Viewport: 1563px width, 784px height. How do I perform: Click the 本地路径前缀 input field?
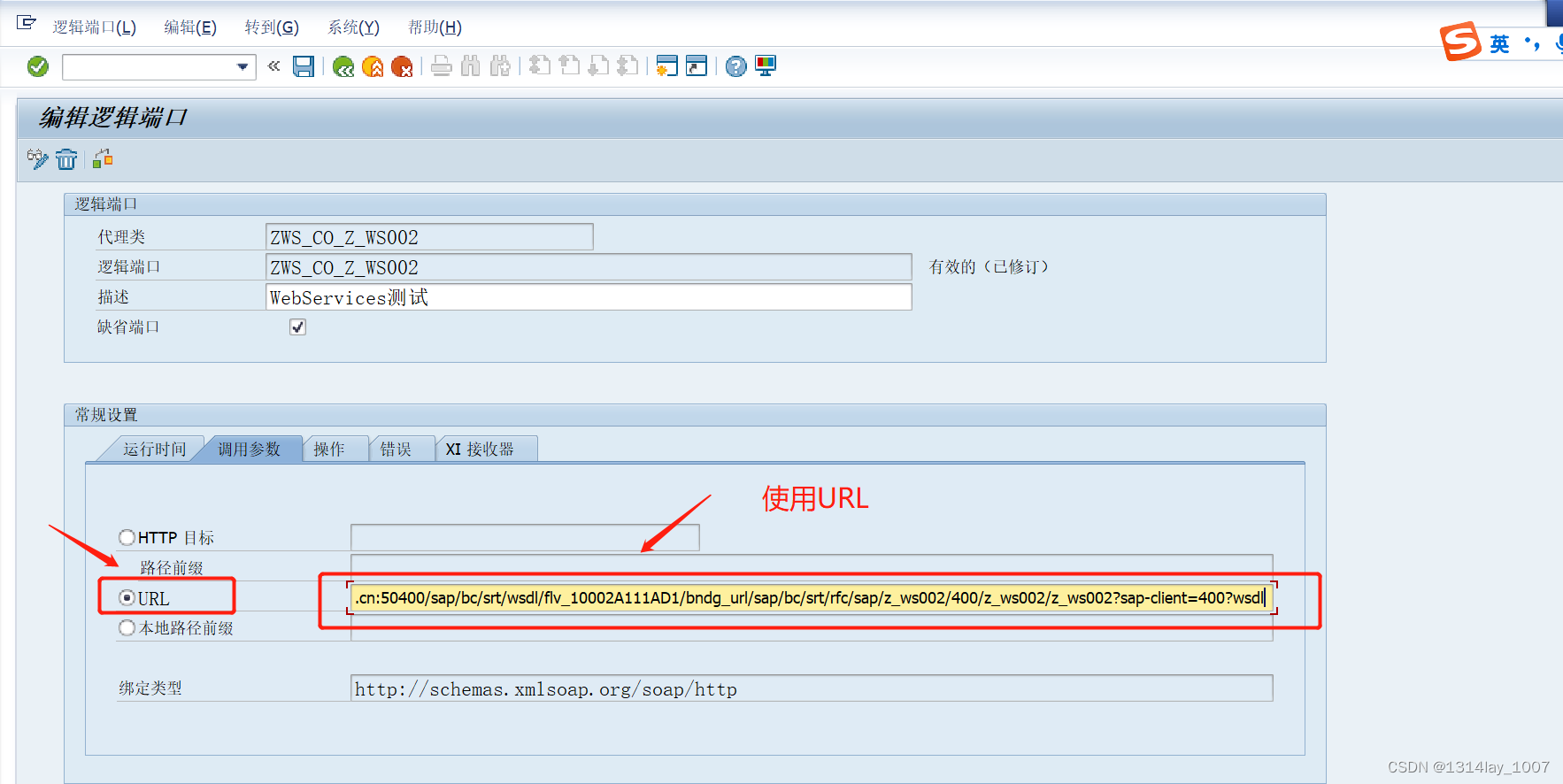click(812, 630)
